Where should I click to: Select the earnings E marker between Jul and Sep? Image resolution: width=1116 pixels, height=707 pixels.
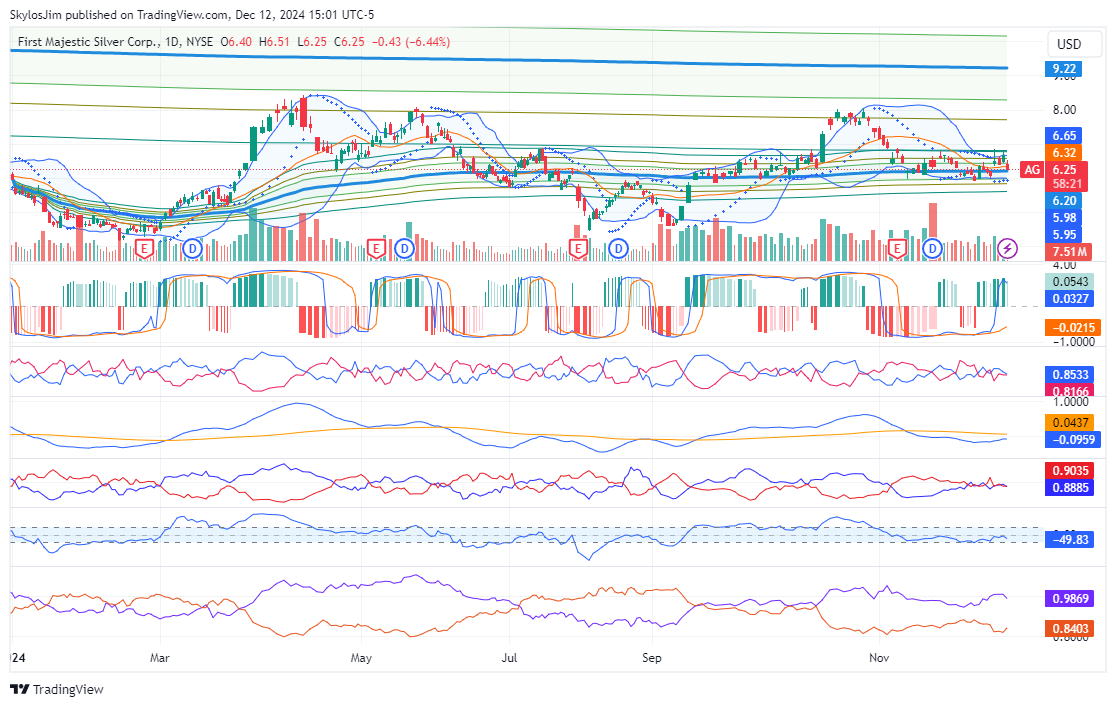578,247
